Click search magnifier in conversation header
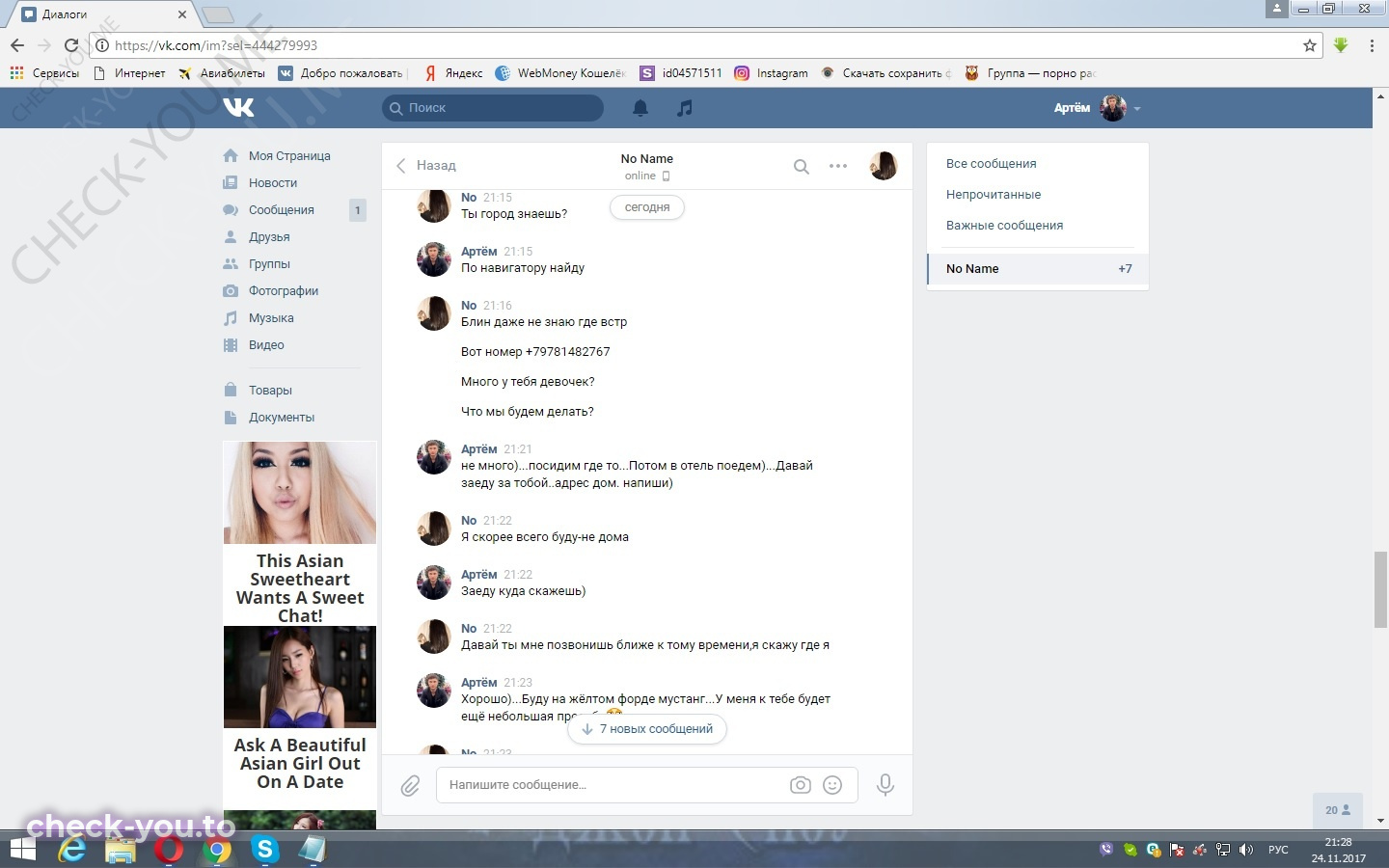Image resolution: width=1389 pixels, height=868 pixels. coord(801,166)
